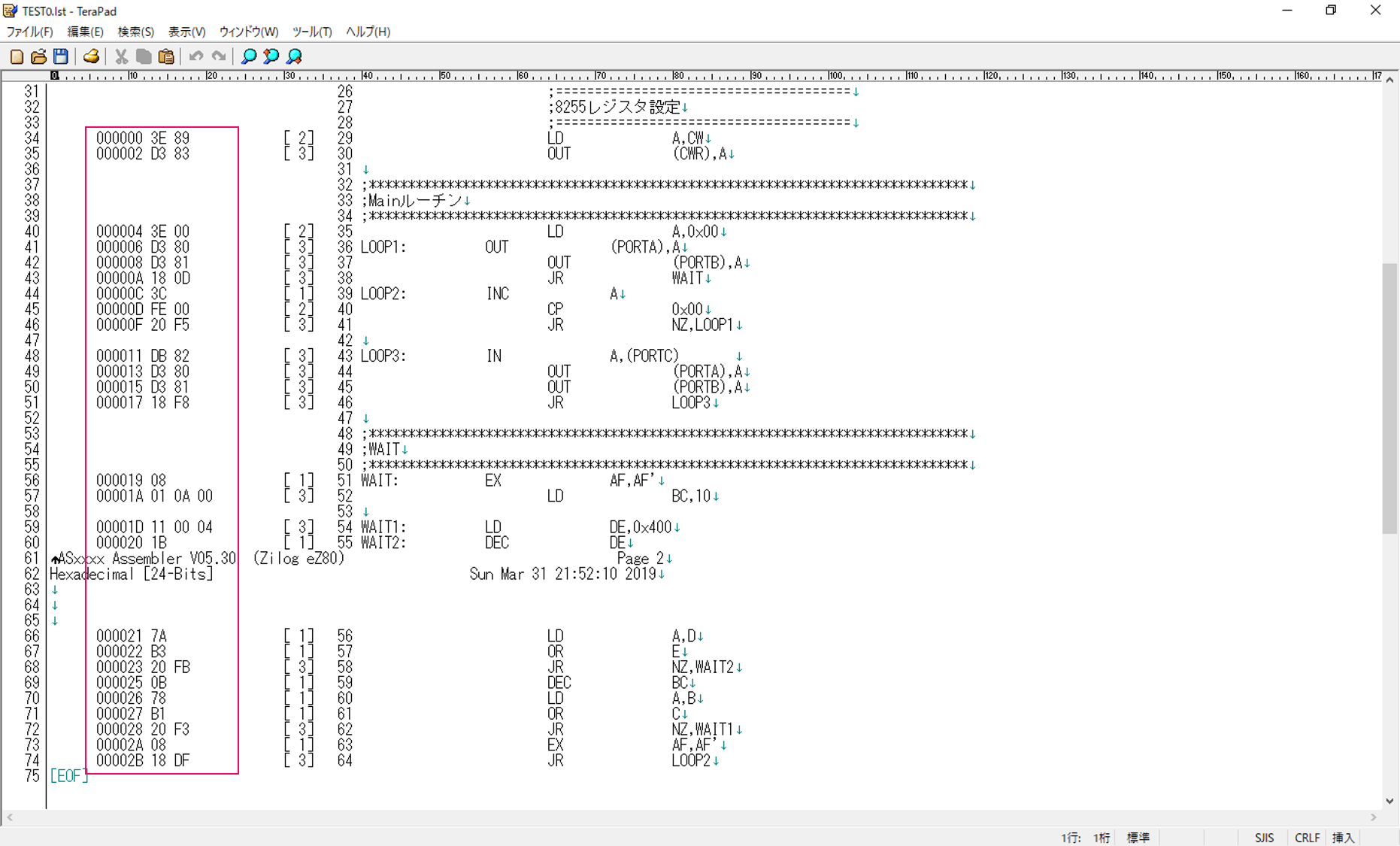Click the 'LOOP2:' label
1400x846 pixels.
(383, 293)
